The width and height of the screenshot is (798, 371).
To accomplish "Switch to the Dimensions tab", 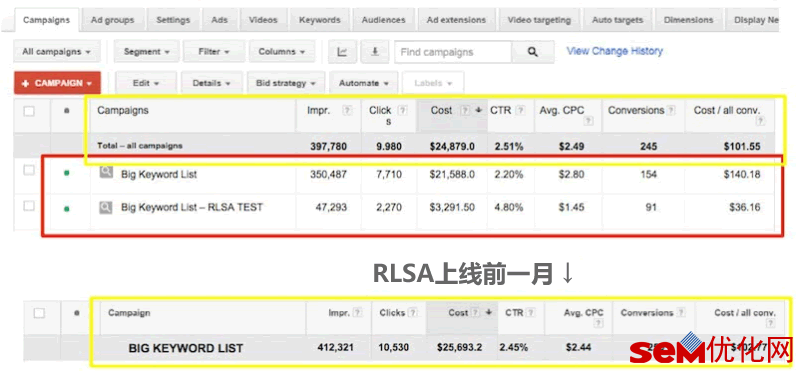I will (x=689, y=20).
